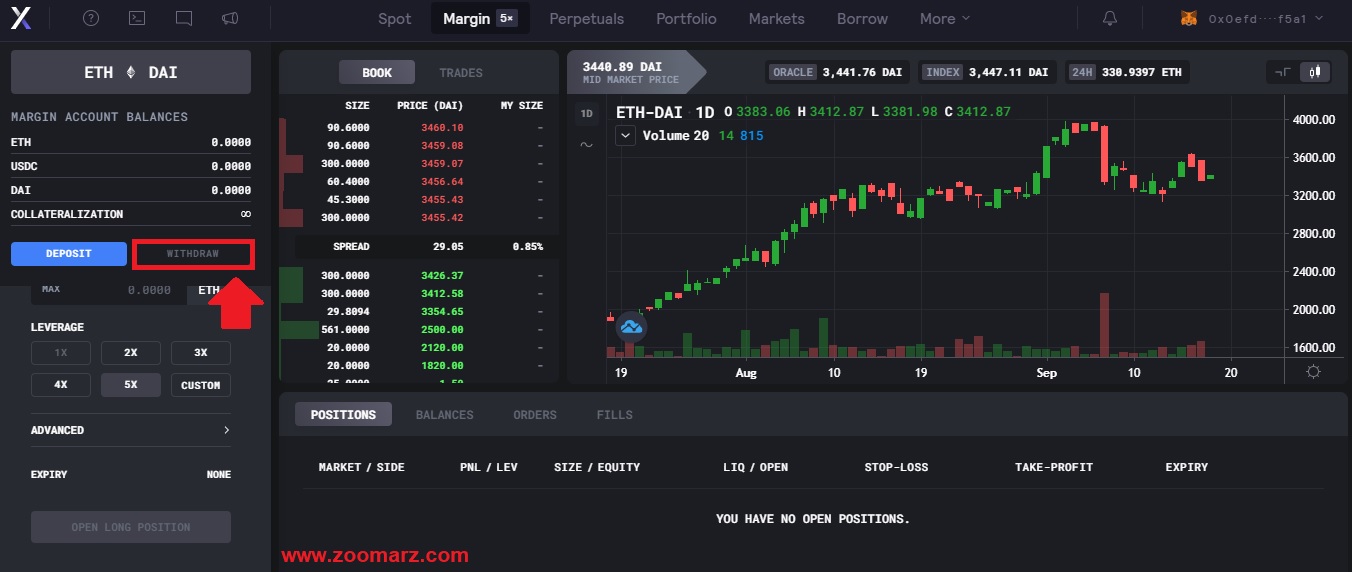Image resolution: width=1352 pixels, height=572 pixels.
Task: Click the MAX amount input field
Action: pyautogui.click(x=108, y=290)
